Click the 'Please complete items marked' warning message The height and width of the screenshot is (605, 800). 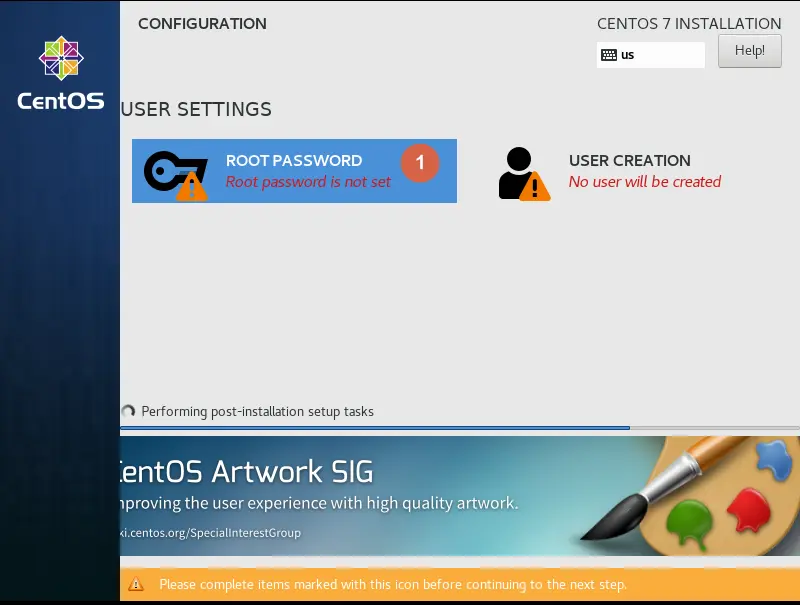393,584
